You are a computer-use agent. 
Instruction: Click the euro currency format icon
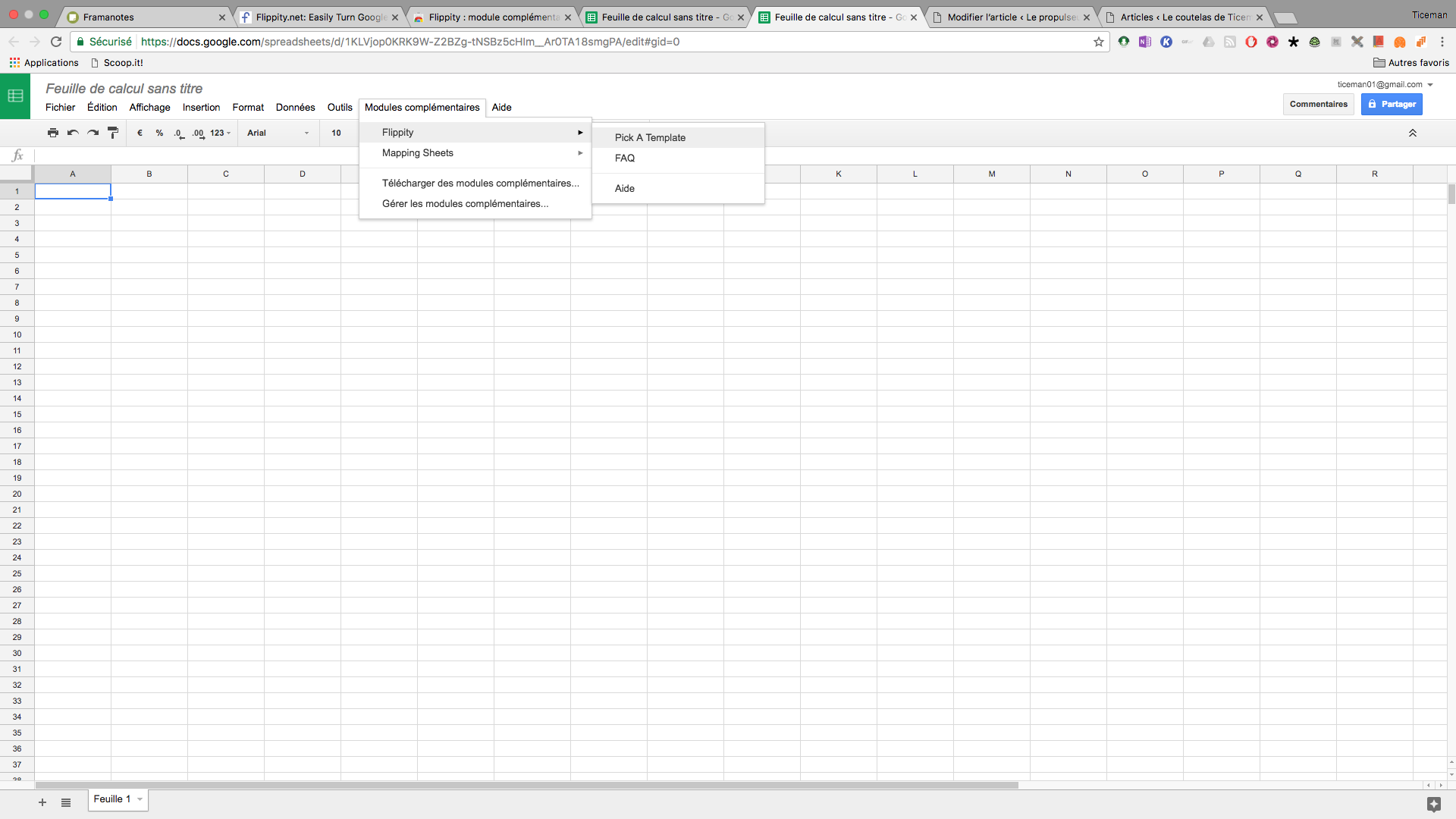tap(139, 131)
